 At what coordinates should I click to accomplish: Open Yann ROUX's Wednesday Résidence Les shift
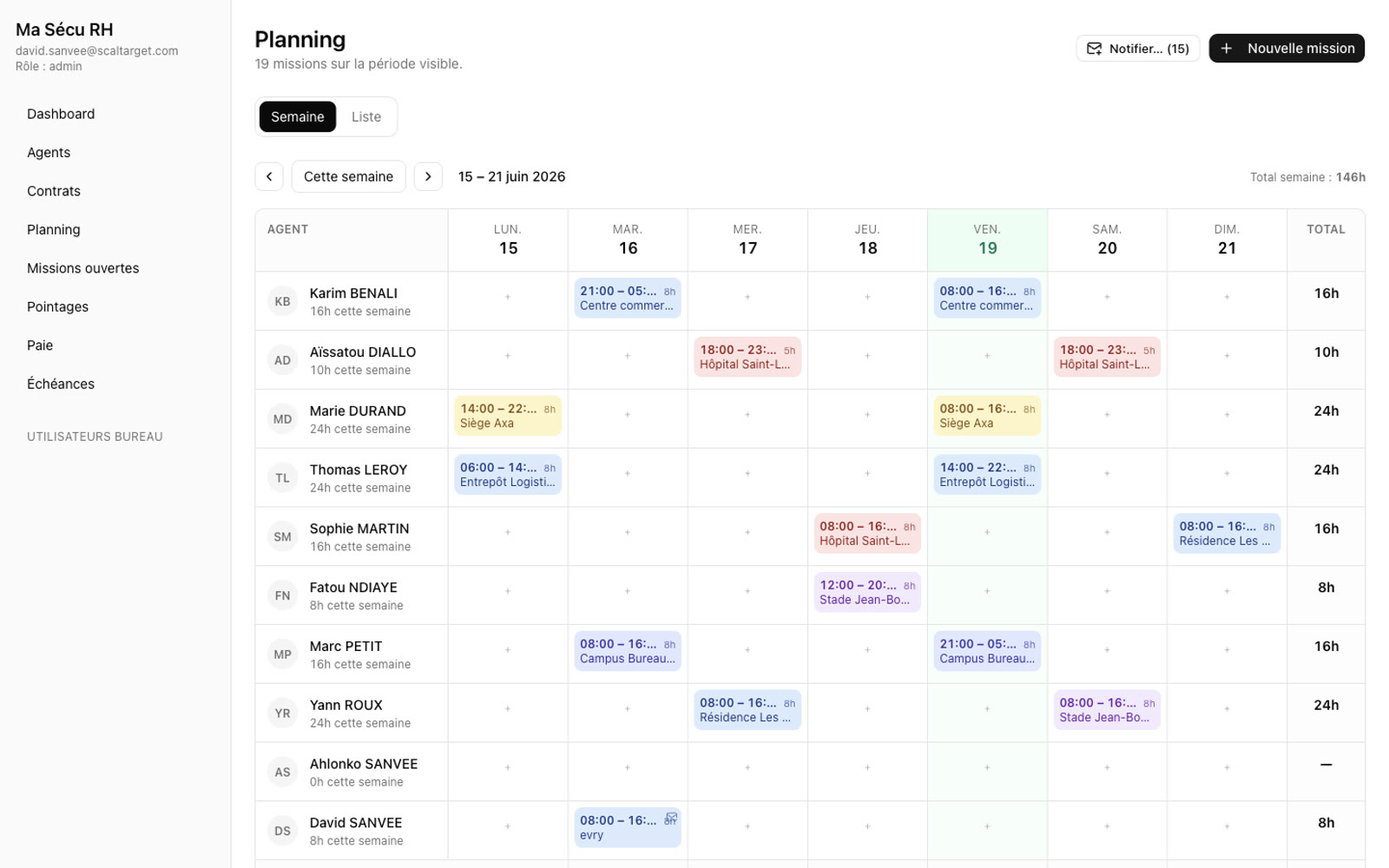click(x=747, y=709)
